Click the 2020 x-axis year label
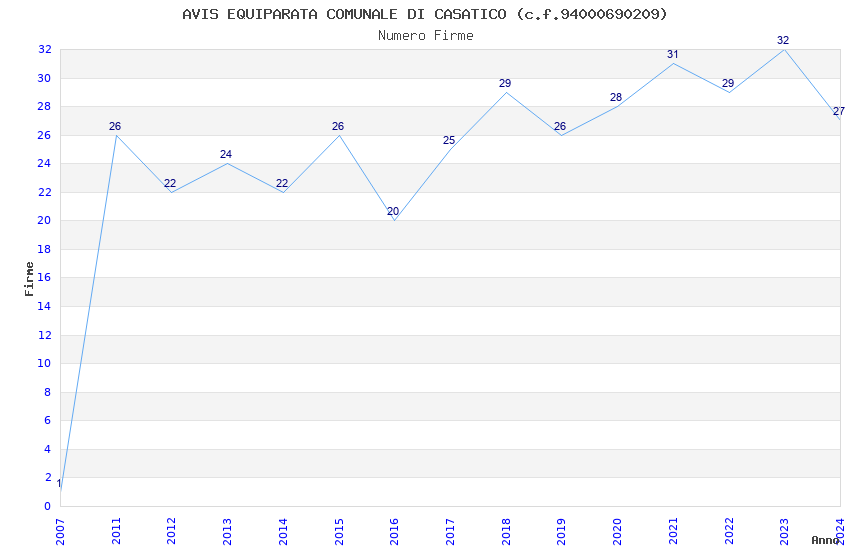This screenshot has height=550, width=850. pos(617,532)
